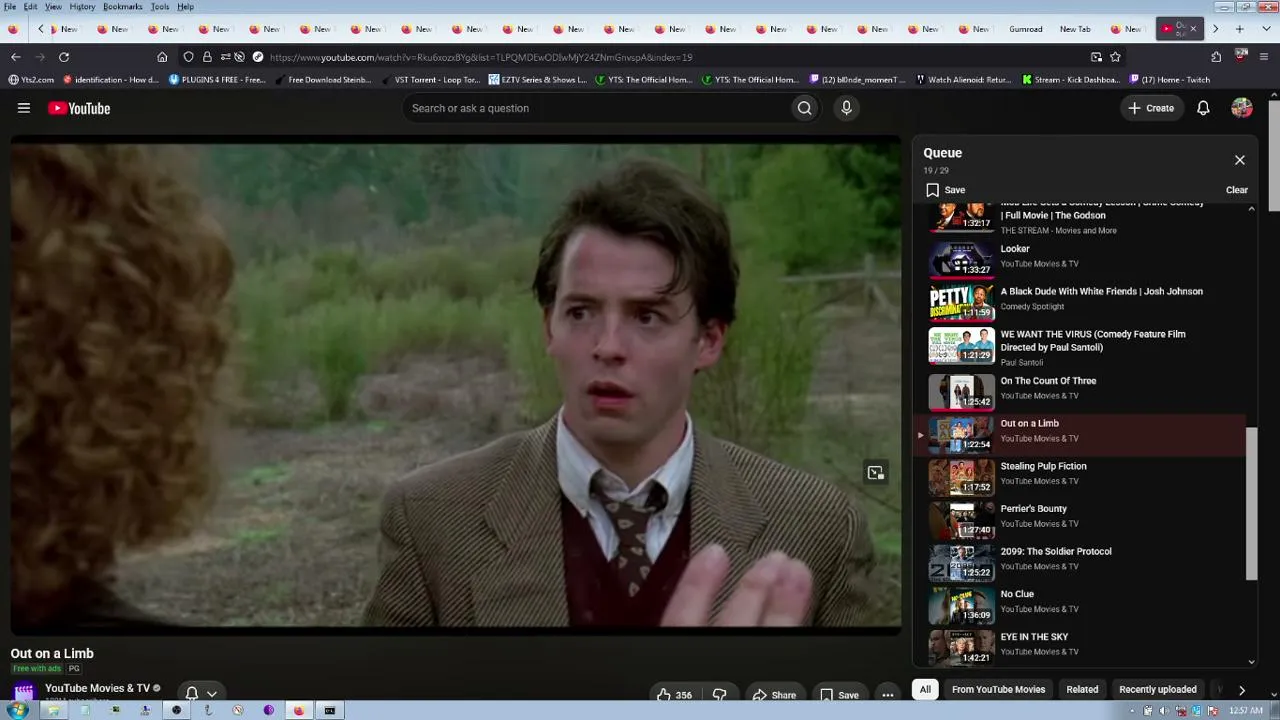Open the Stream - Kick Dashboard bookmark
Screen dimensions: 1280x720
coord(1070,80)
